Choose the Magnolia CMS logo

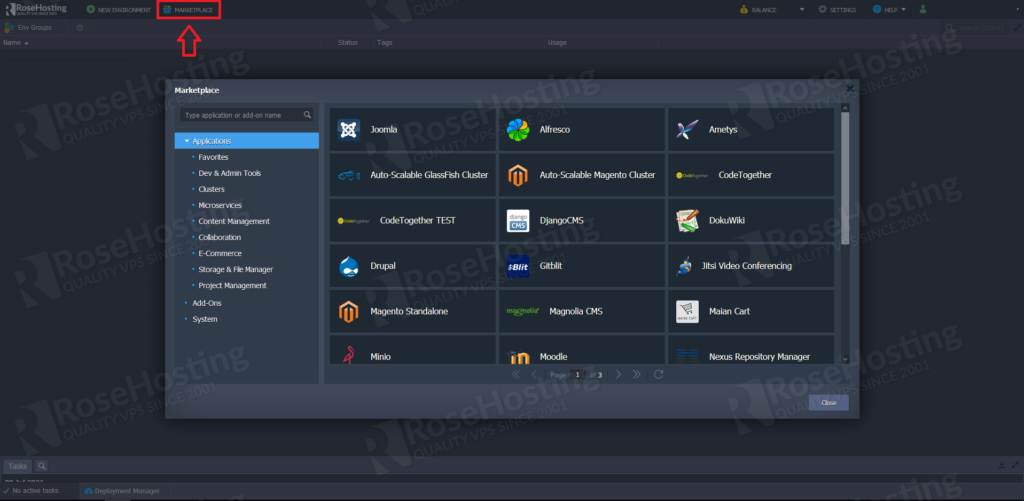pyautogui.click(x=523, y=312)
